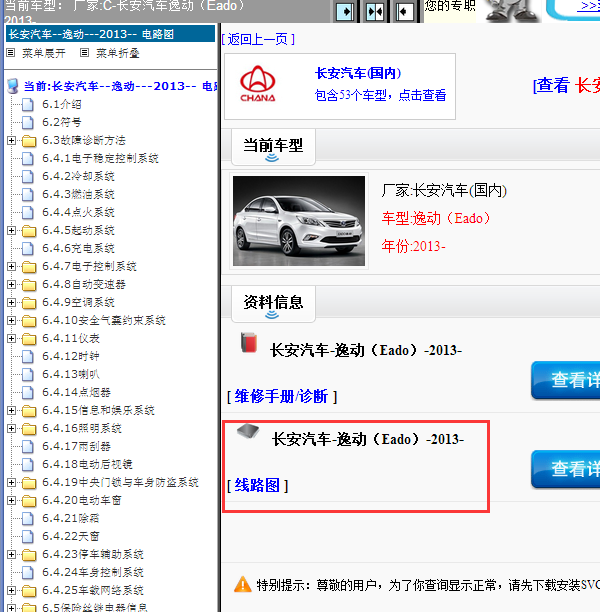Expand the 6.4.15信息和娱乐系统 node
The height and width of the screenshot is (612, 600).
(11, 410)
